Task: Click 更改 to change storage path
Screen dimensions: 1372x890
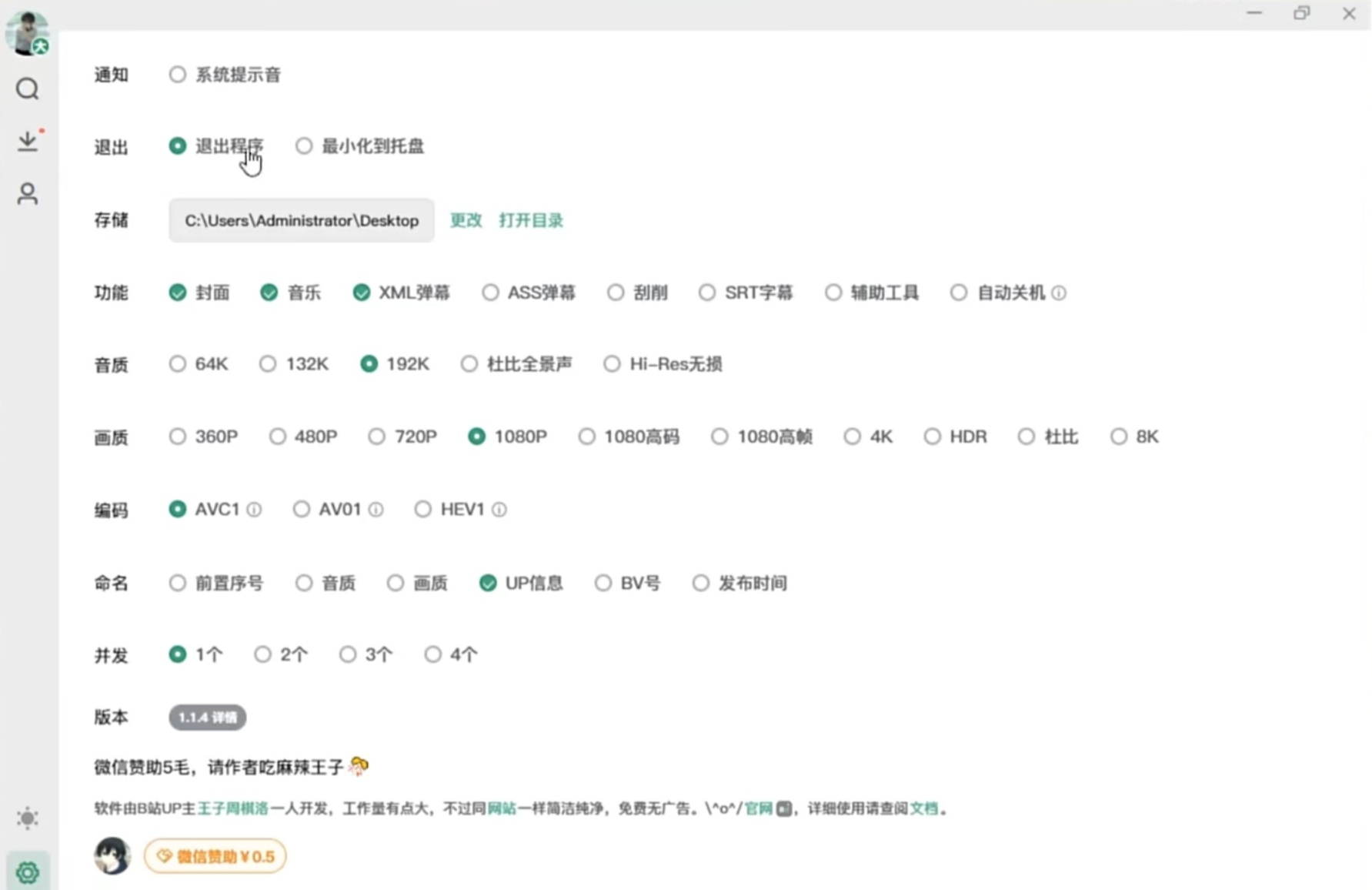Action: 466,220
